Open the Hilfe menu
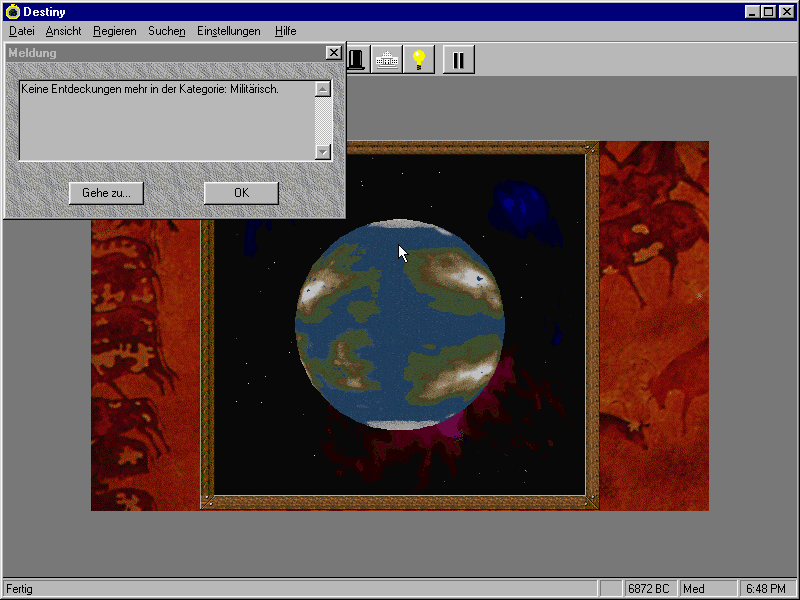Screen dimensions: 800x600 tap(285, 31)
